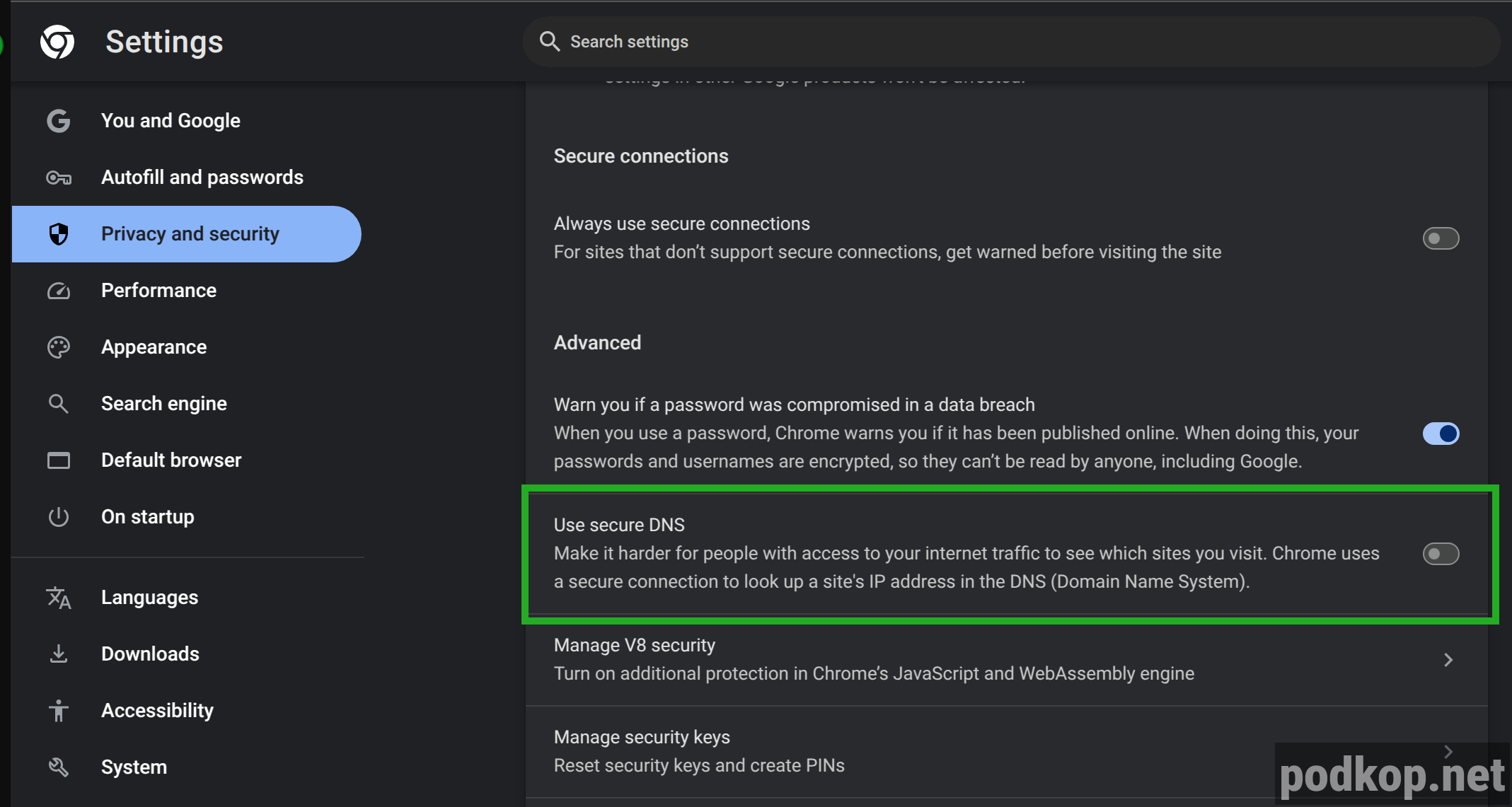
Task: Open Manage V8 security chevron arrow
Action: [x=1448, y=659]
